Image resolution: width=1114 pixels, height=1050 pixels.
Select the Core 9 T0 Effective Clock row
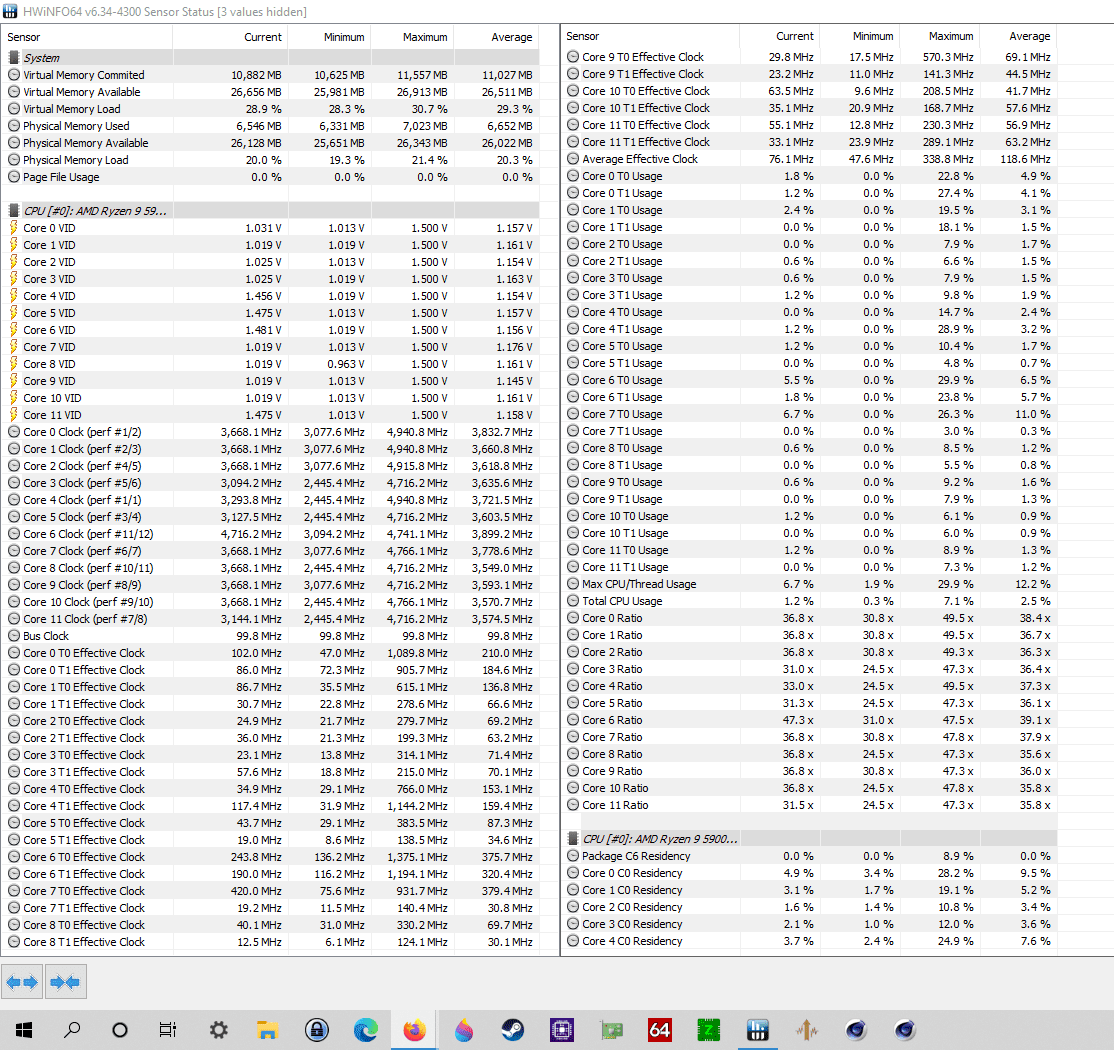(809, 57)
